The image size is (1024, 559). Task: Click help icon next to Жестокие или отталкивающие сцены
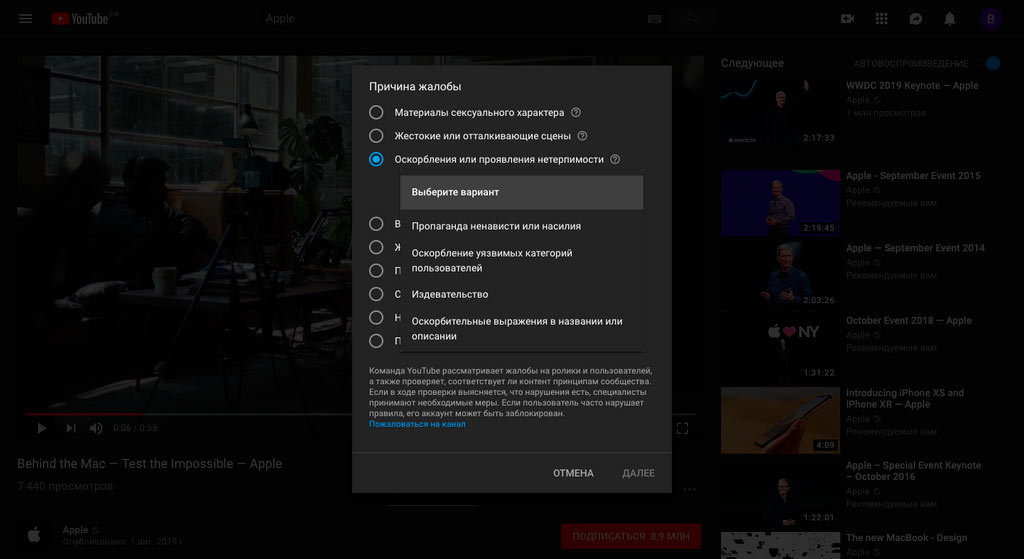583,136
